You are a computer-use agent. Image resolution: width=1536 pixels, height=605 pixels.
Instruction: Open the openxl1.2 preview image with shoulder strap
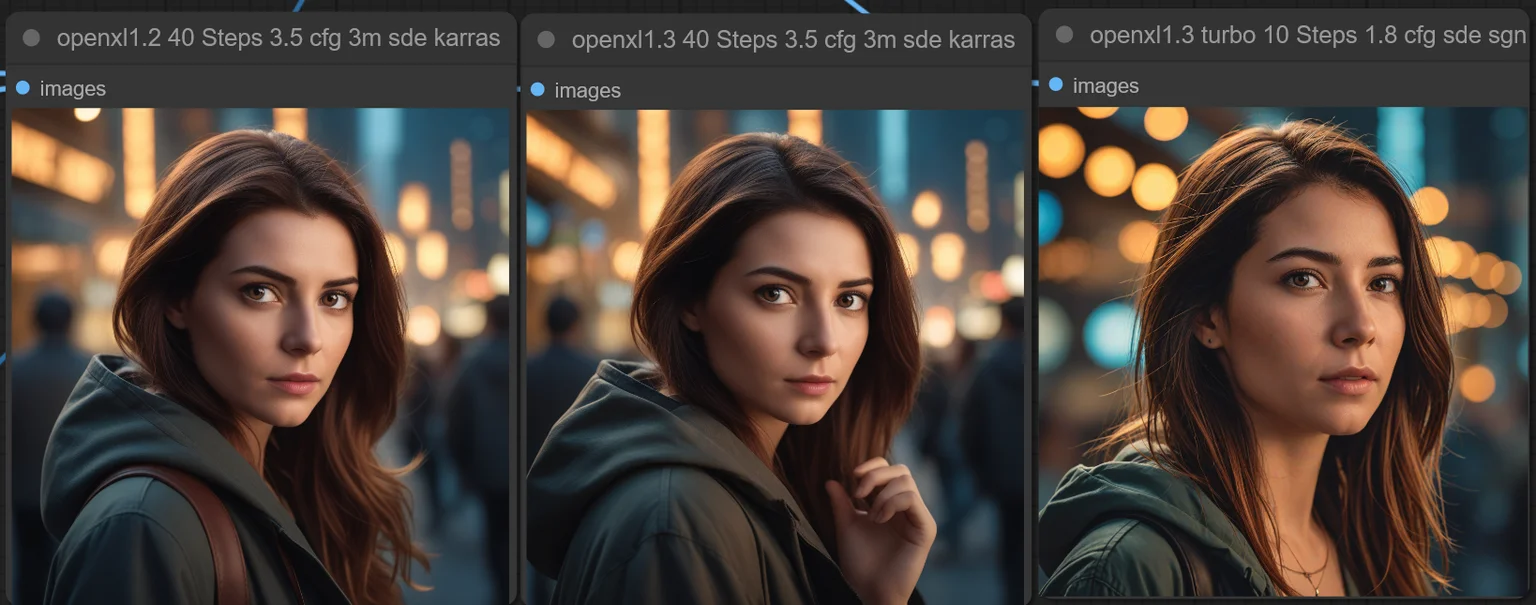point(260,355)
